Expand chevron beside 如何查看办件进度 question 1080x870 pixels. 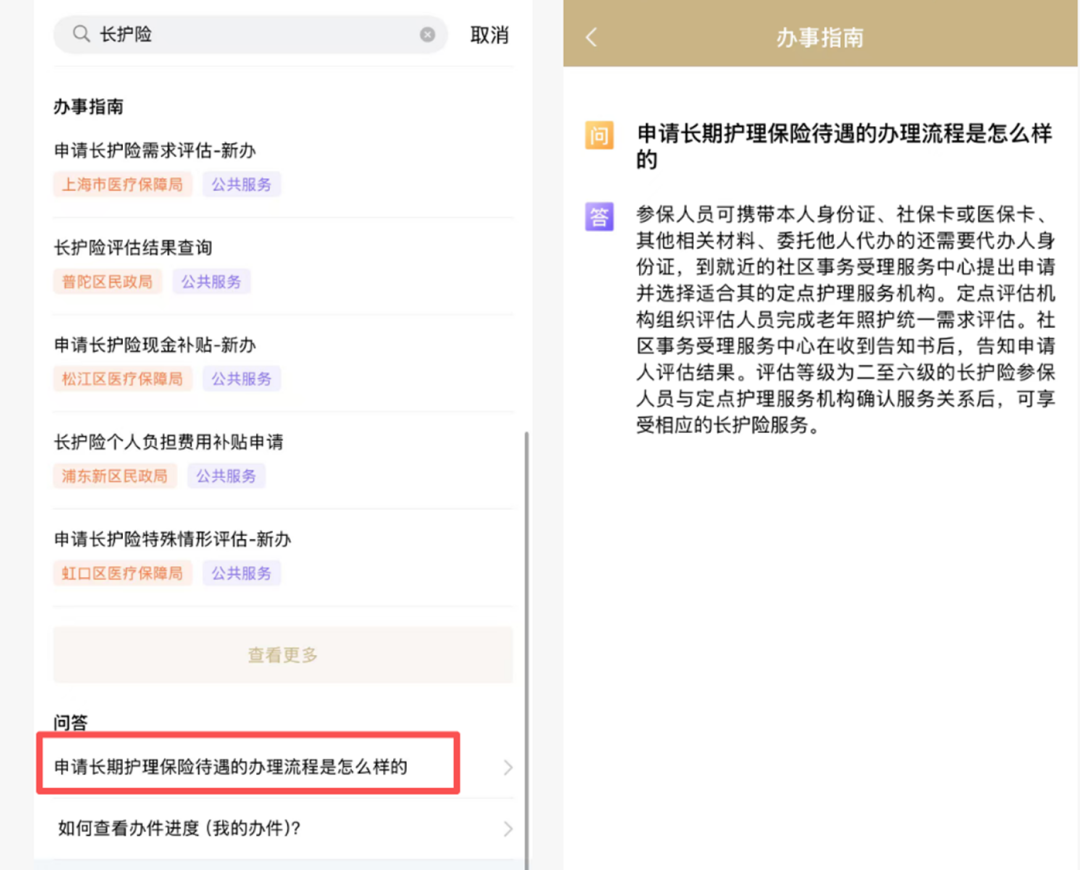508,829
